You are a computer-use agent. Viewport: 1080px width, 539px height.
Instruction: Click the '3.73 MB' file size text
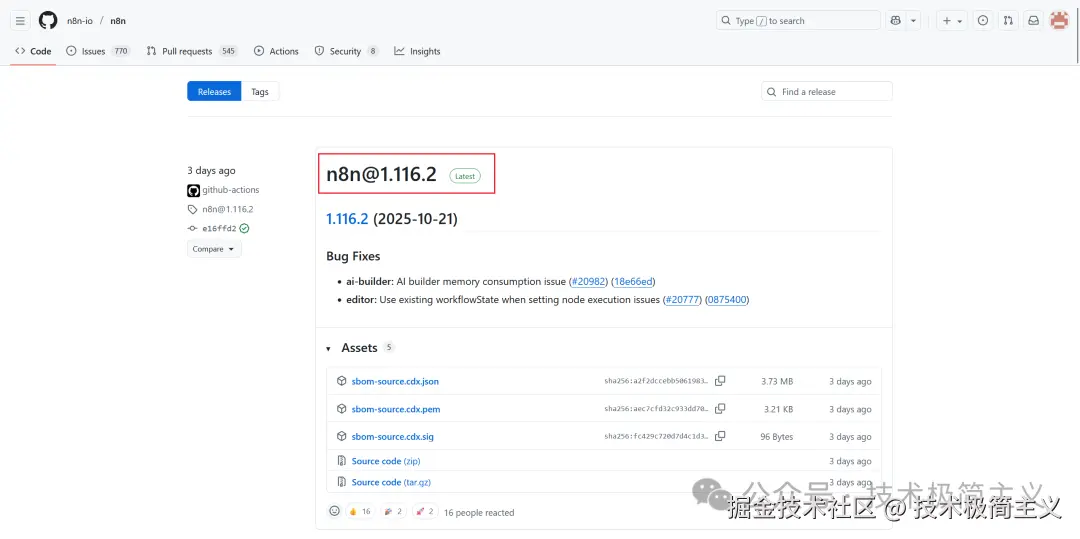point(777,381)
